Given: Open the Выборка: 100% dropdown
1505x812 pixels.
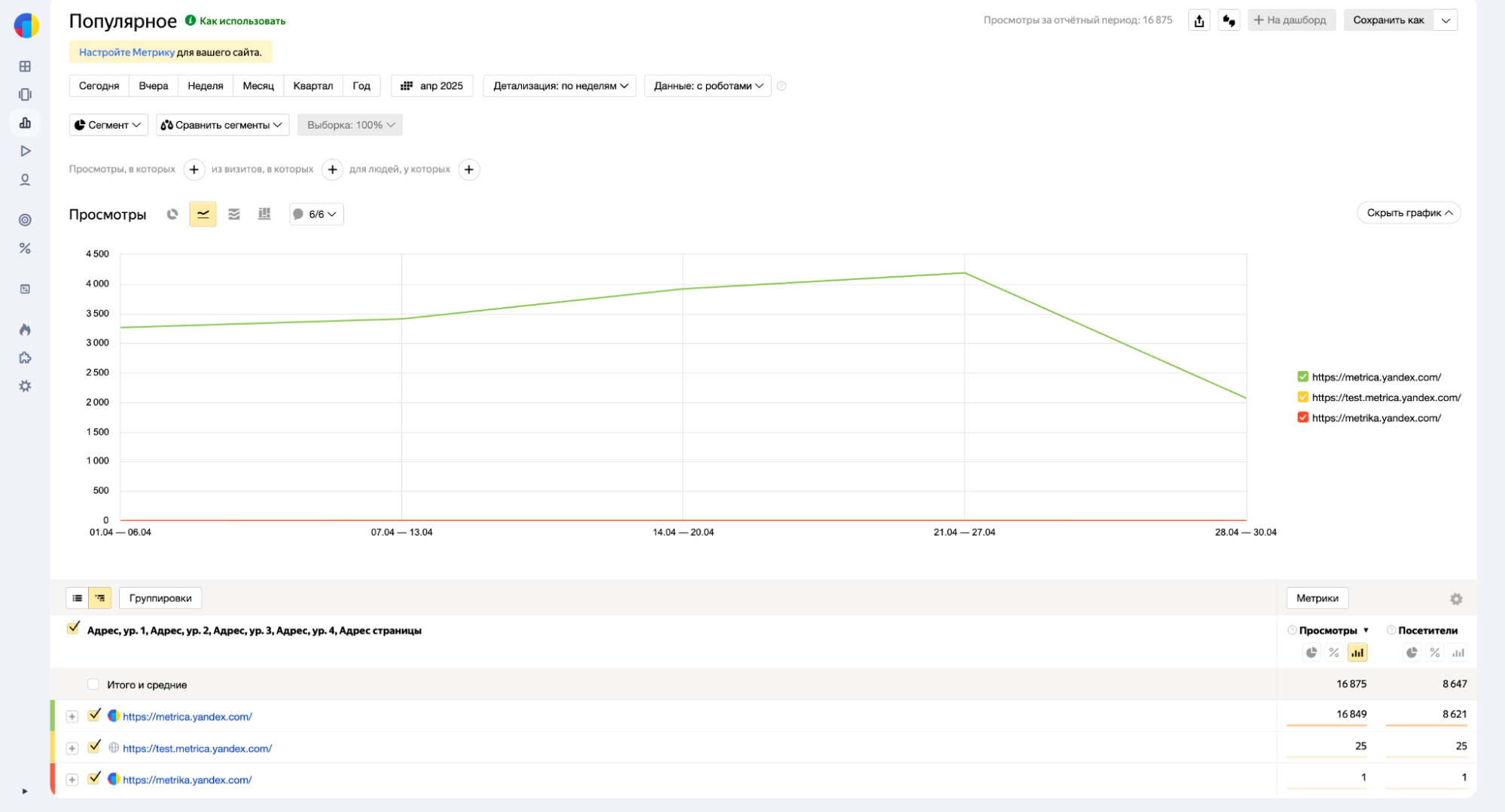Looking at the screenshot, I should [350, 125].
